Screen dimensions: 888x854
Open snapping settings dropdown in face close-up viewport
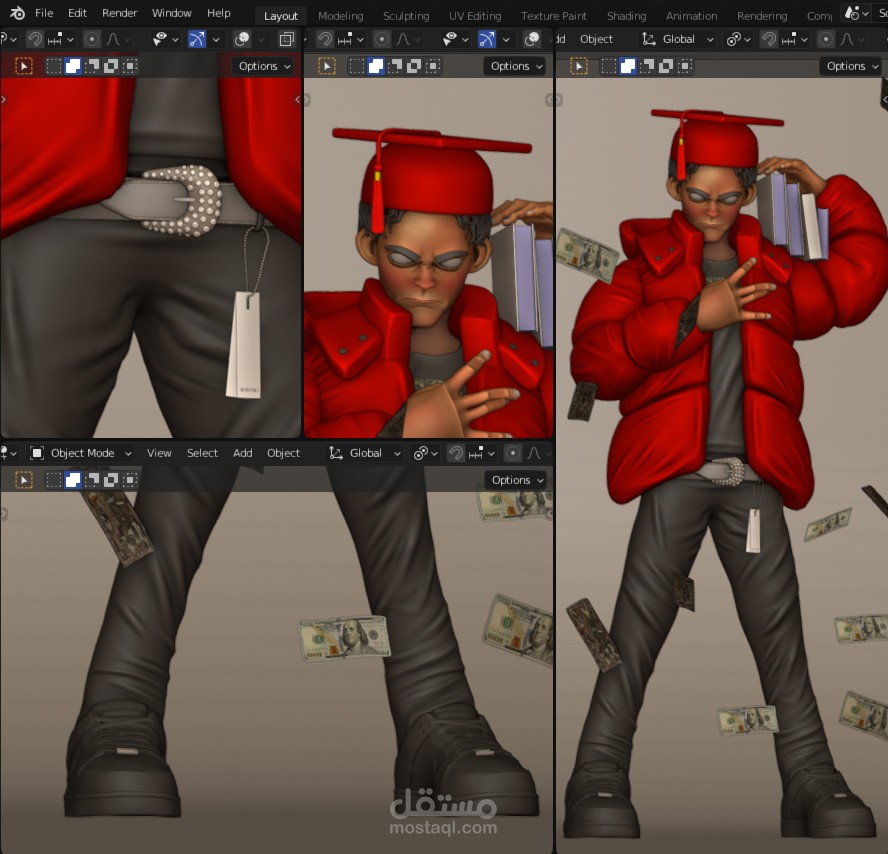point(351,39)
